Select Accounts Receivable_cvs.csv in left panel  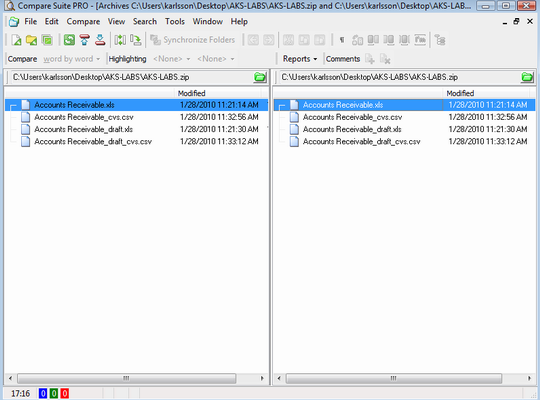coord(84,117)
